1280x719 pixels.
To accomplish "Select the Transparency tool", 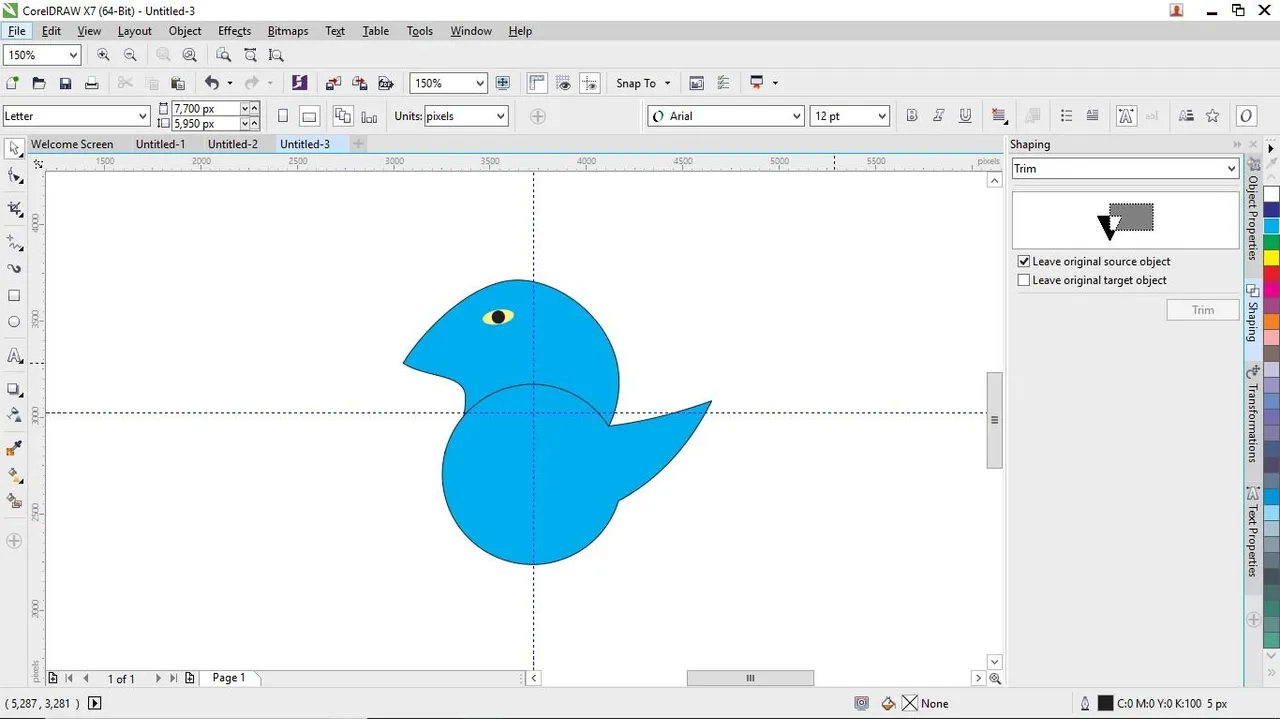I will click(x=14, y=415).
